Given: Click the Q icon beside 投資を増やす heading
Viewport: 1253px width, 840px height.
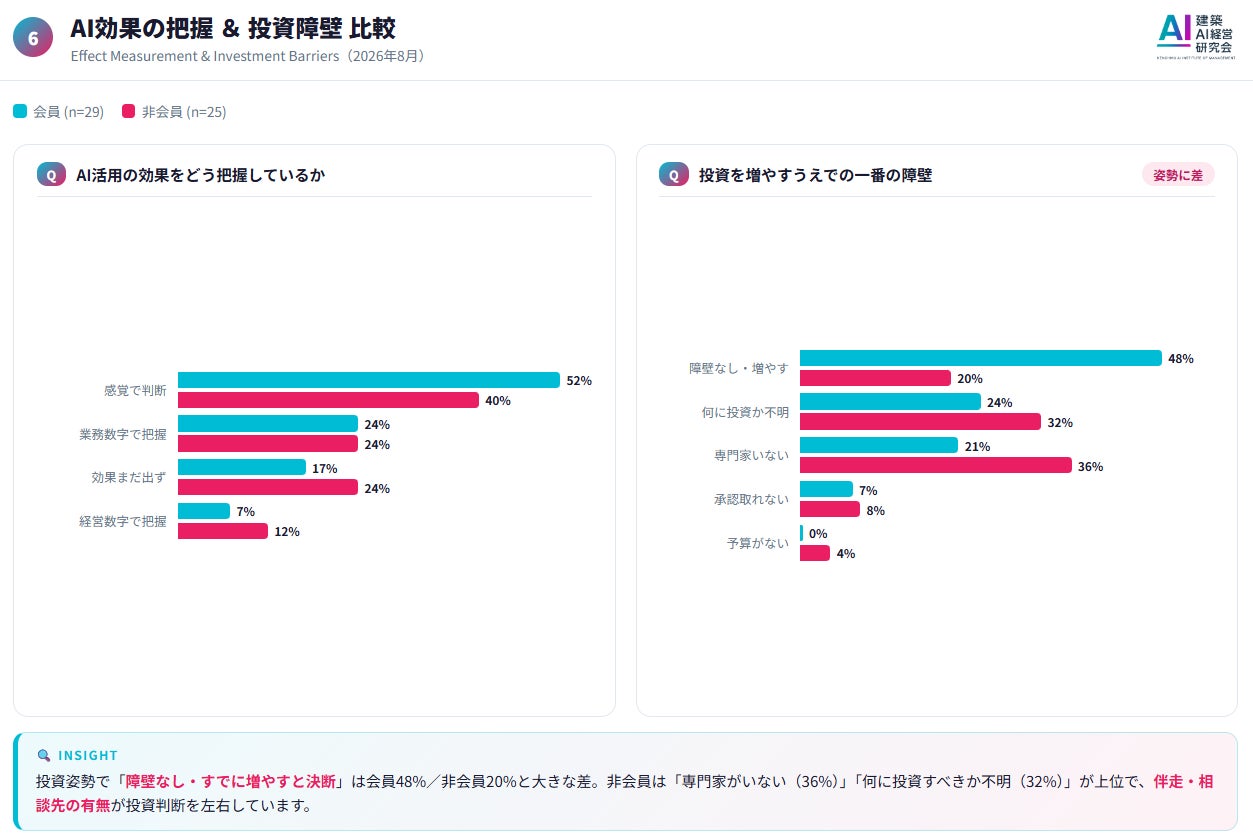Looking at the screenshot, I should (x=673, y=174).
